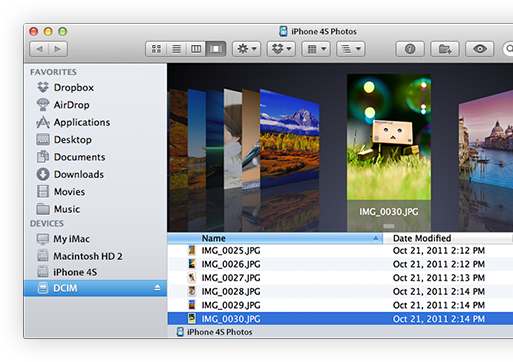Click the Danbo robot cover flow image
Screen dimensions: 513x362
(x=389, y=137)
